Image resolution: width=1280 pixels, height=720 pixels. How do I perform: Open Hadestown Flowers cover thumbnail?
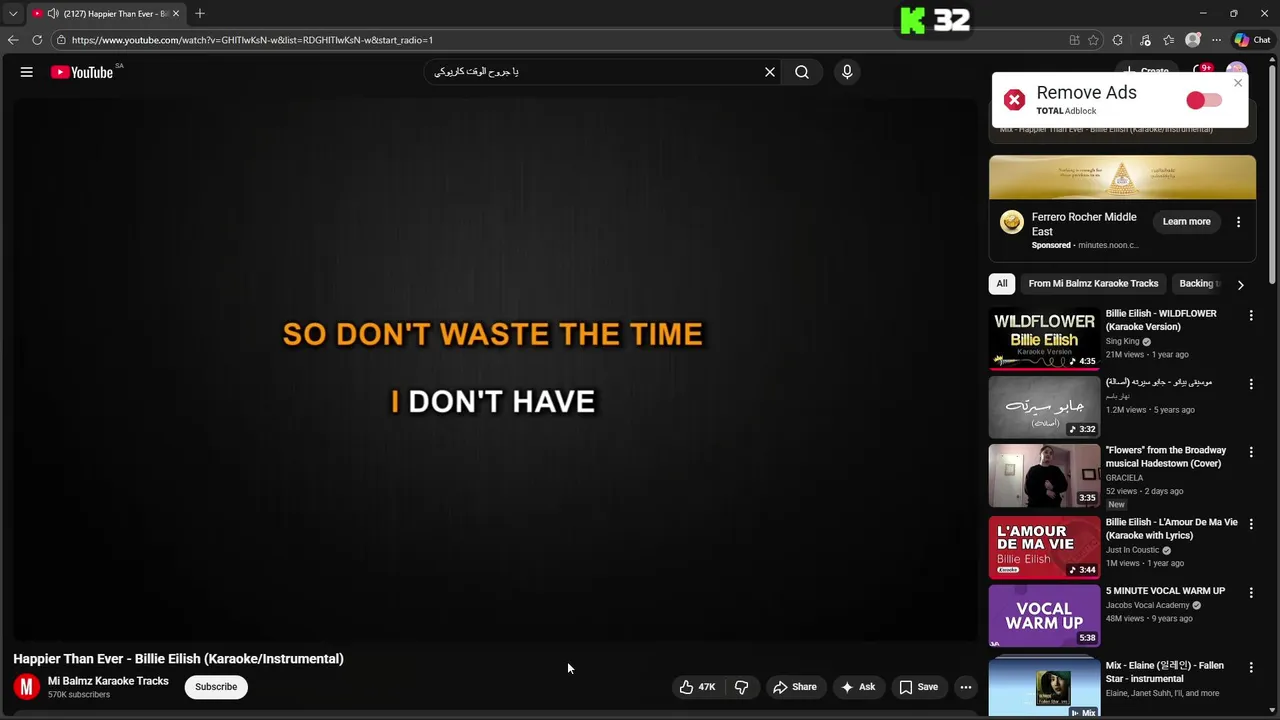click(x=1044, y=476)
